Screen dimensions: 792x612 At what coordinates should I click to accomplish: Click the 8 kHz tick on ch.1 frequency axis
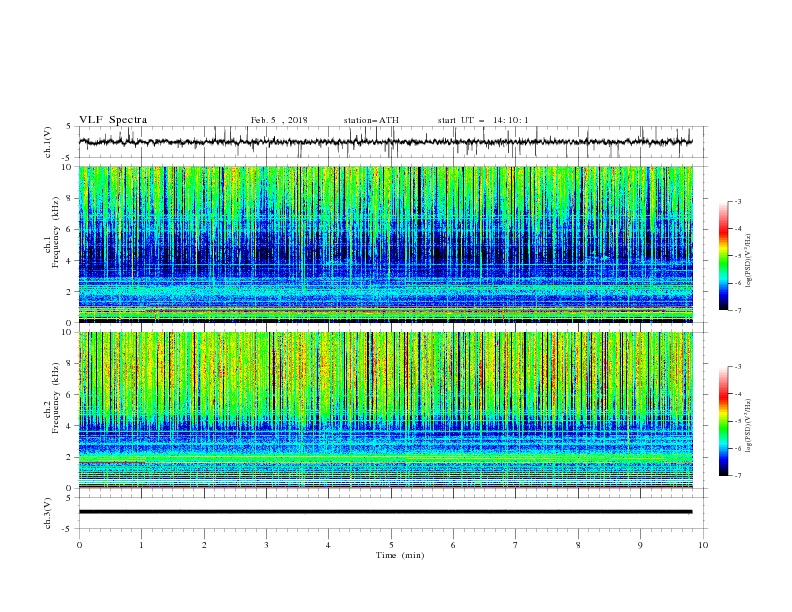coord(70,198)
